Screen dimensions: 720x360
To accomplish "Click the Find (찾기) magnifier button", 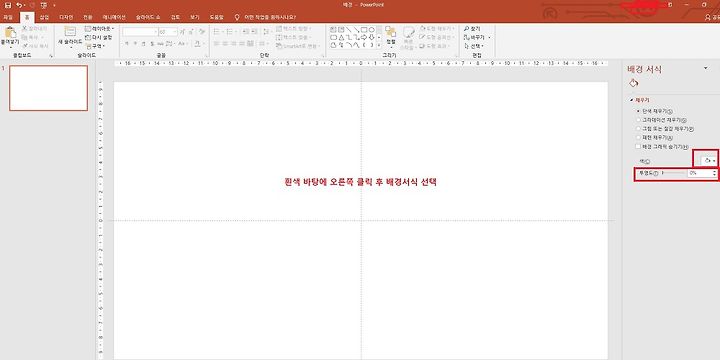I will 472,29.
